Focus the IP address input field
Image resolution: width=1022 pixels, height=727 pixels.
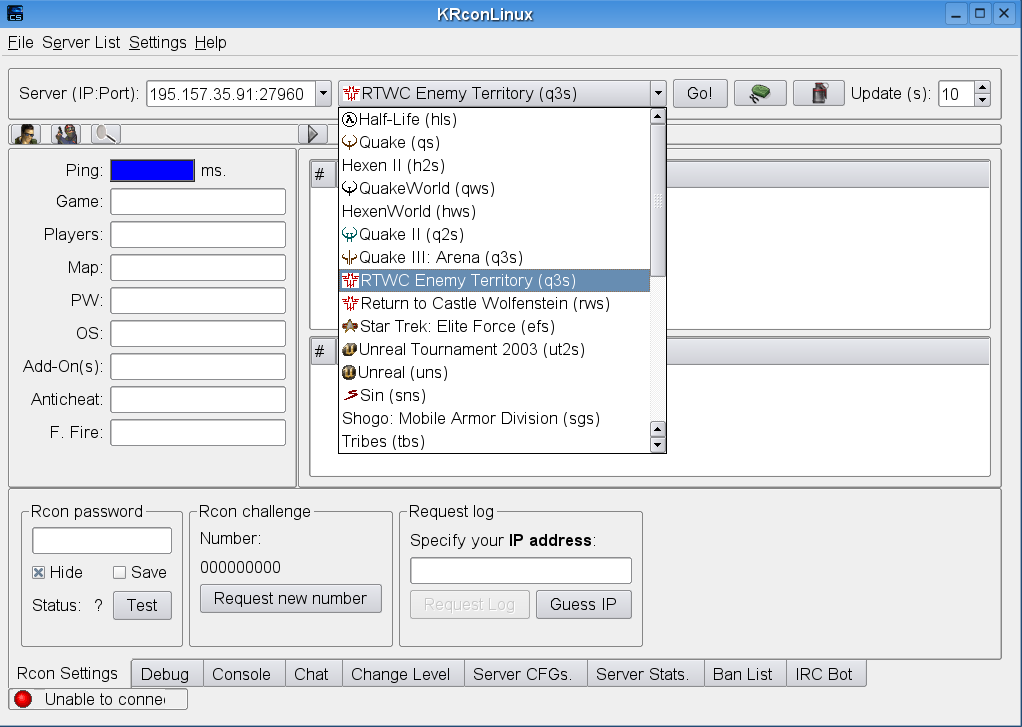pos(521,571)
